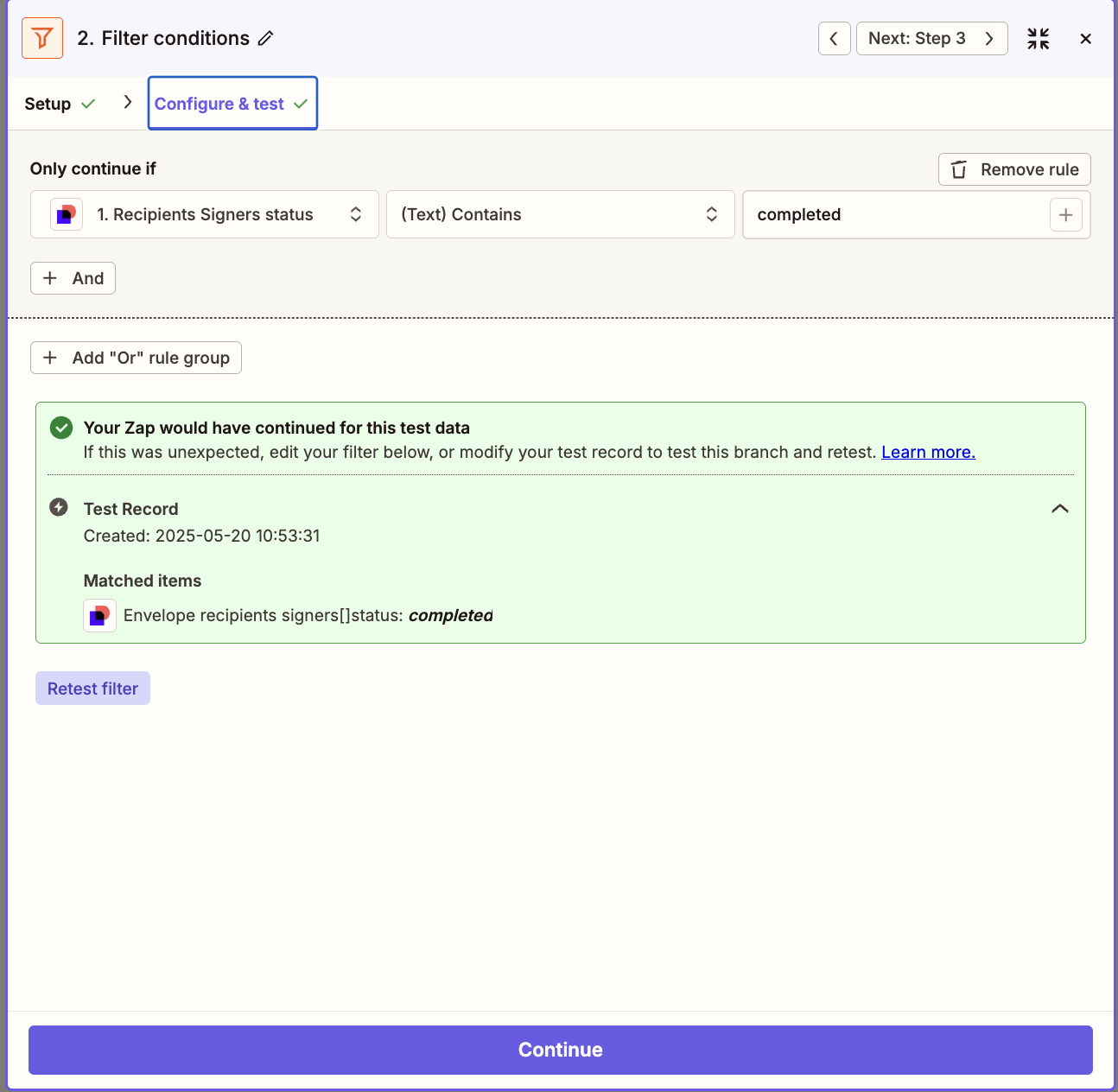
Task: Click green checkmark success icon
Action: [61, 428]
